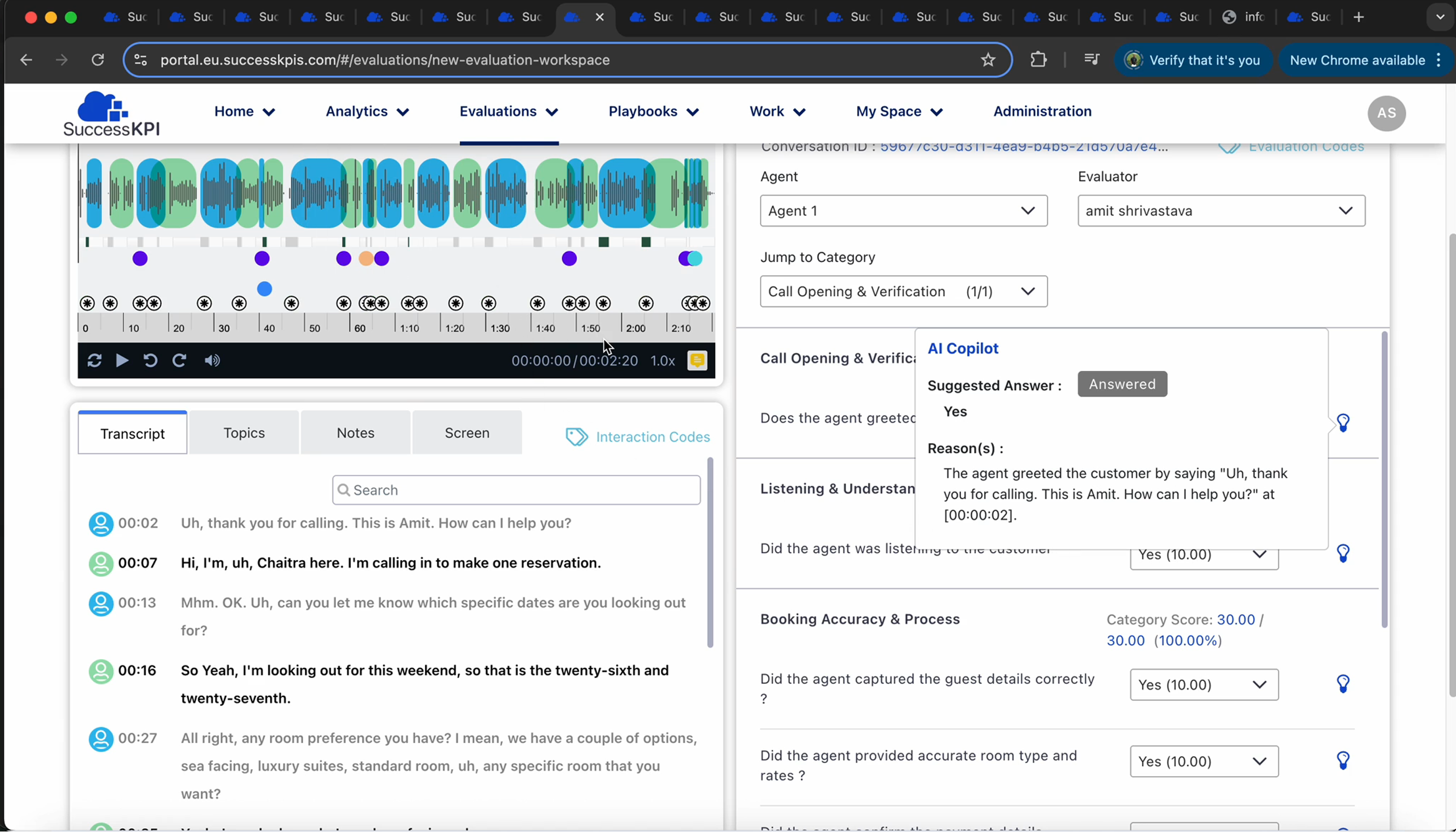The image size is (1456, 832).
Task: Skip forward in the audio player
Action: (x=179, y=360)
